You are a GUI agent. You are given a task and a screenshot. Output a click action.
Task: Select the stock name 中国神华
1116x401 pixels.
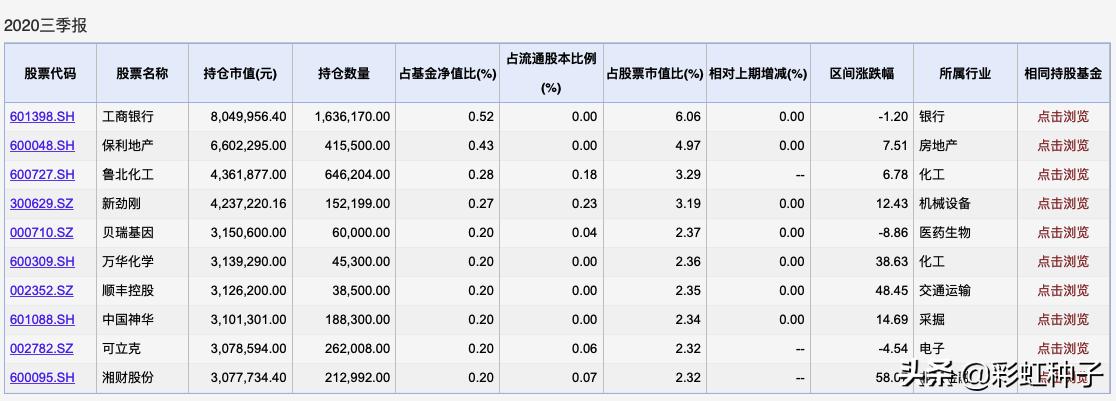click(128, 320)
